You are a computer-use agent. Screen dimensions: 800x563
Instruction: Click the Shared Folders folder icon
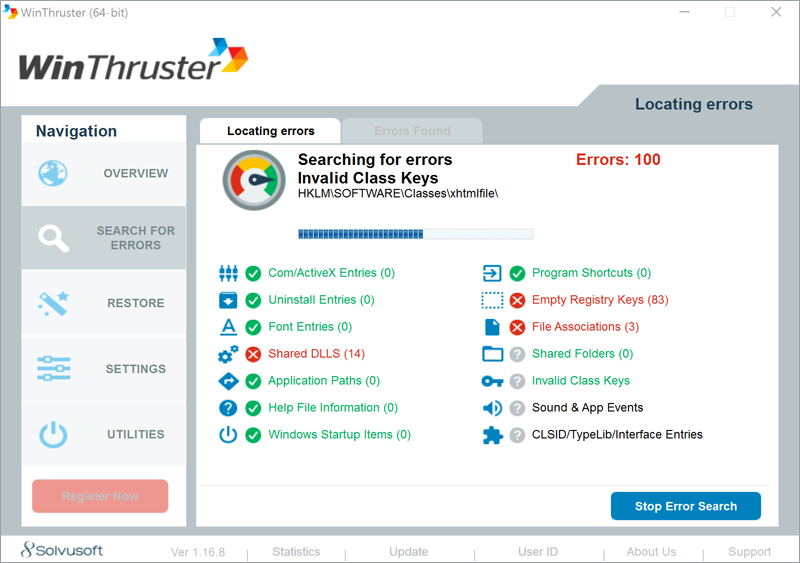[x=492, y=354]
